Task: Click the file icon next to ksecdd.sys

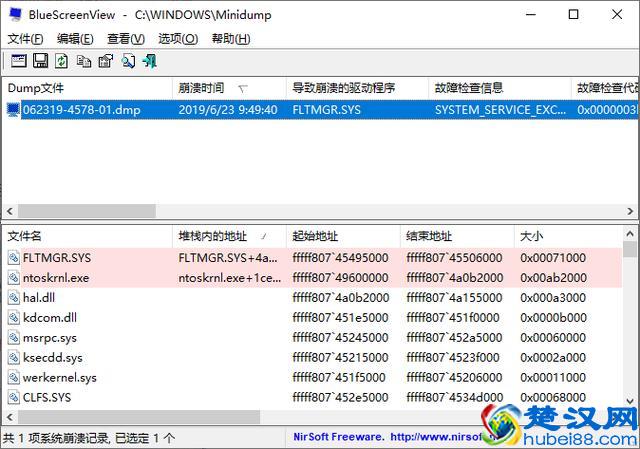Action: click(x=13, y=358)
